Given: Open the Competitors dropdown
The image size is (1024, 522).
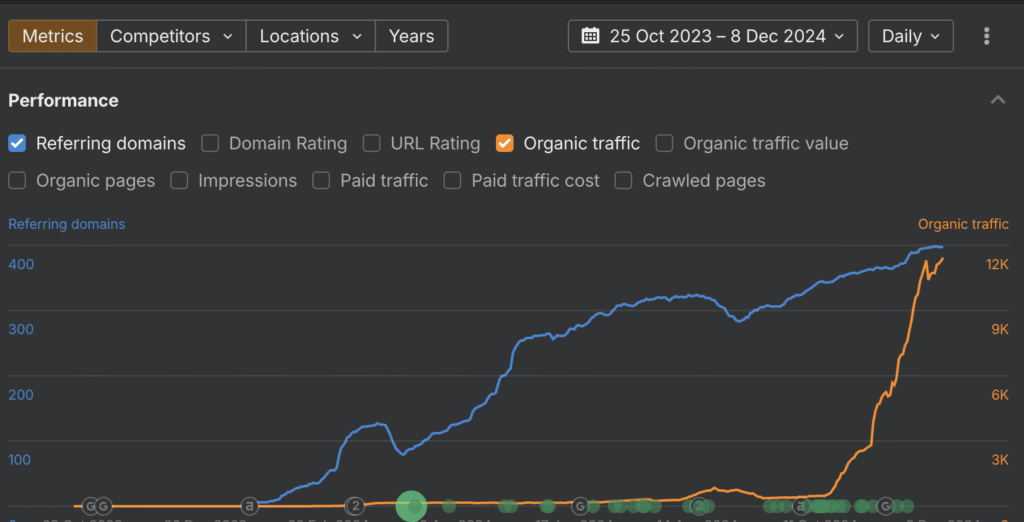Looking at the screenshot, I should (x=171, y=36).
